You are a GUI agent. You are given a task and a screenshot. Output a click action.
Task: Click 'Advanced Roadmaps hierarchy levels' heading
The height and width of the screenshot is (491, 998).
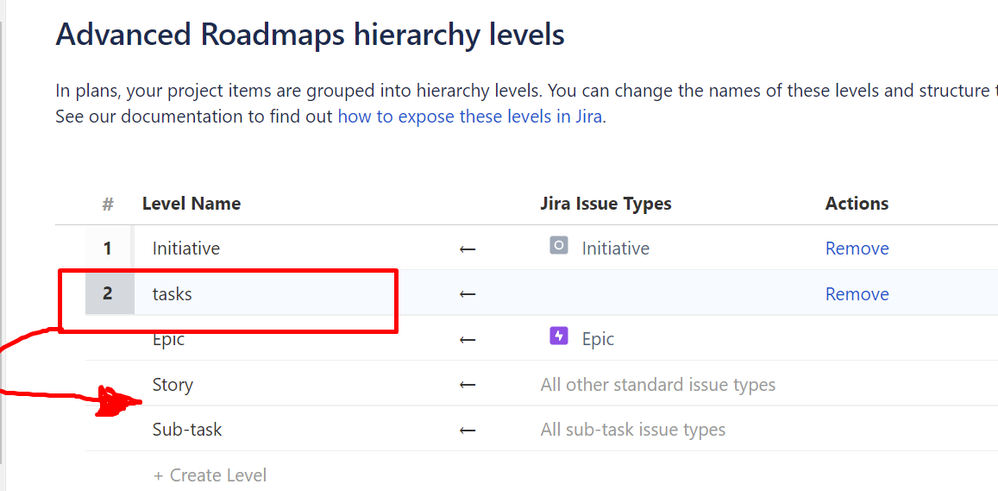pos(310,35)
